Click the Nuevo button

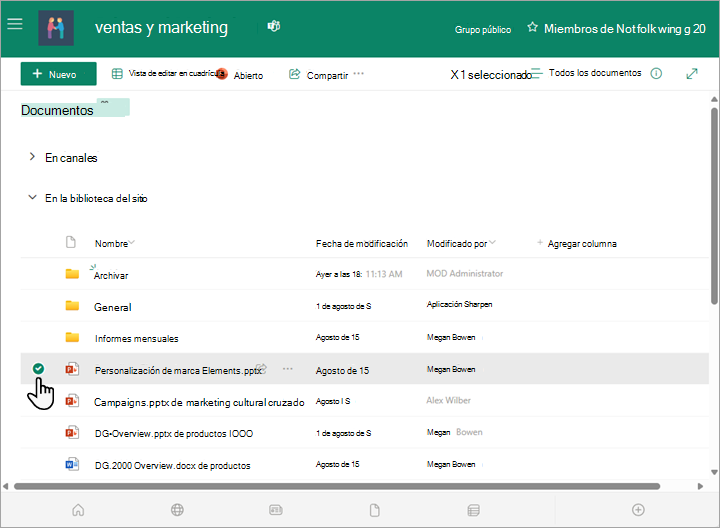58,74
